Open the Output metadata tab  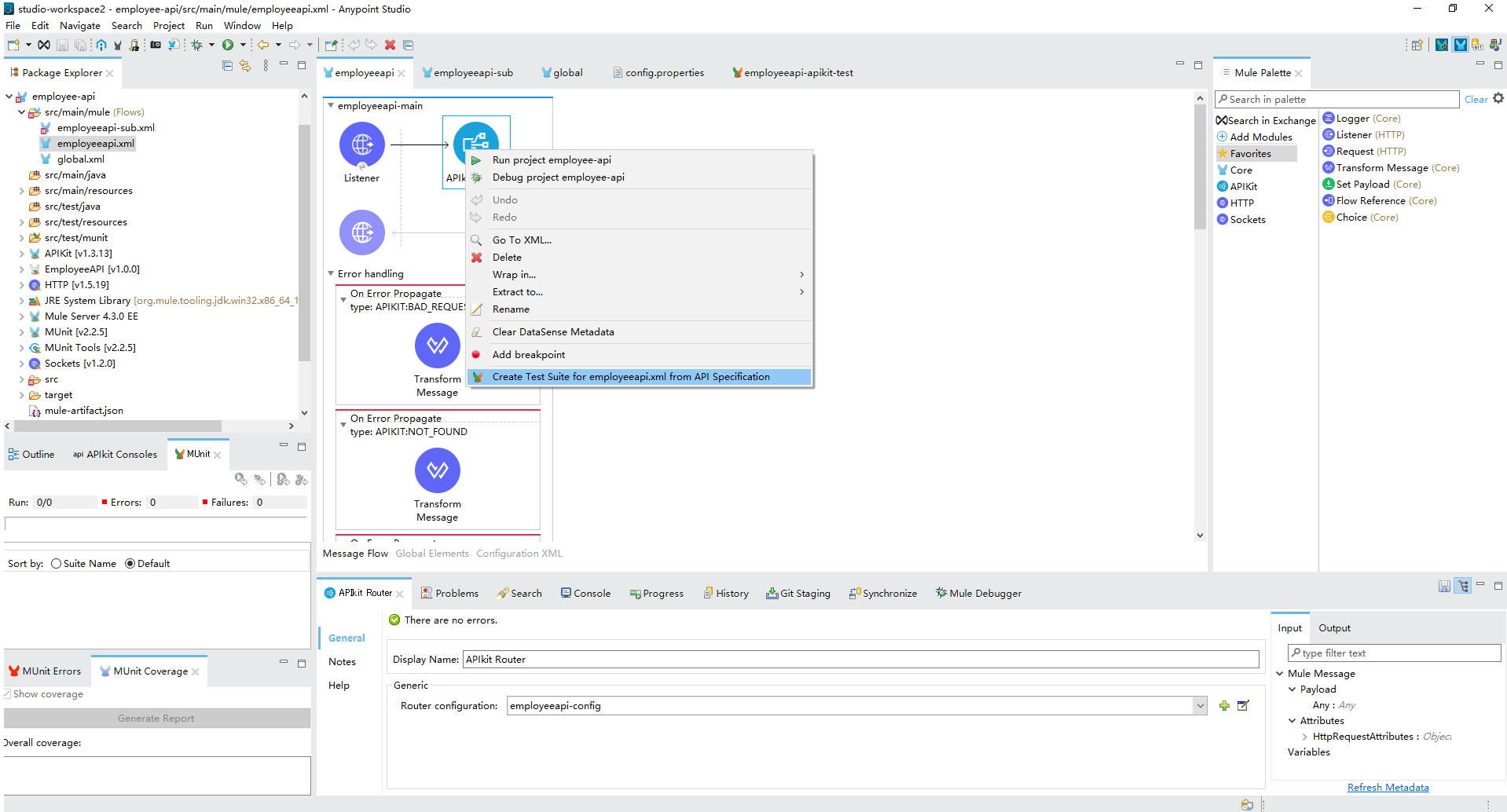1334,628
